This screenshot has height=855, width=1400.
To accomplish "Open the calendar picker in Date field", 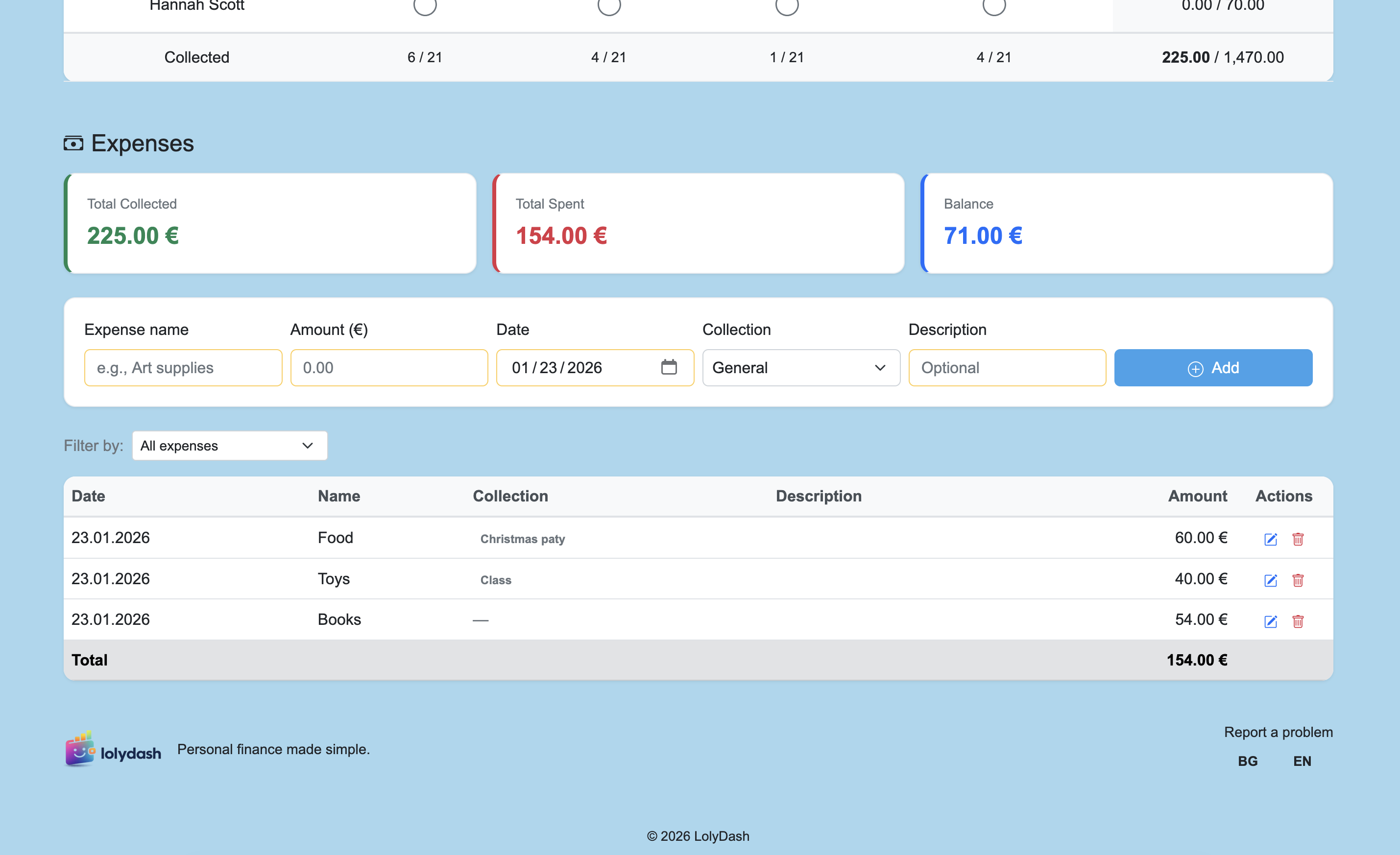I will (x=669, y=367).
